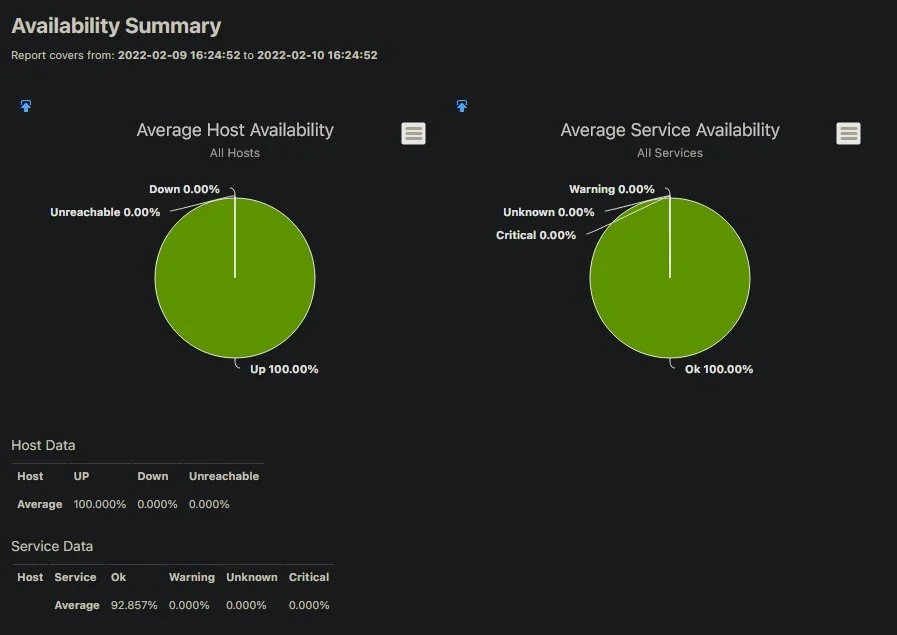Image resolution: width=897 pixels, height=635 pixels.
Task: Select the "Ok 100.00%" pie label
Action: point(719,369)
